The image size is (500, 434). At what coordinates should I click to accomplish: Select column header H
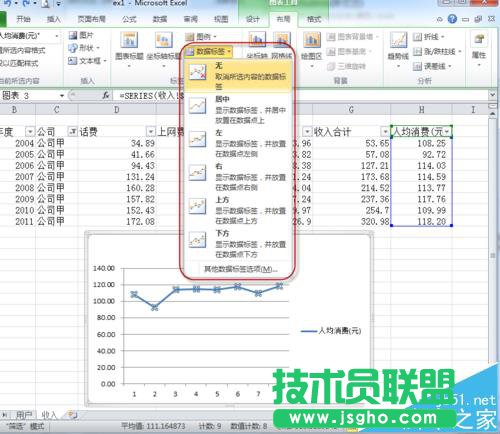coord(421,110)
